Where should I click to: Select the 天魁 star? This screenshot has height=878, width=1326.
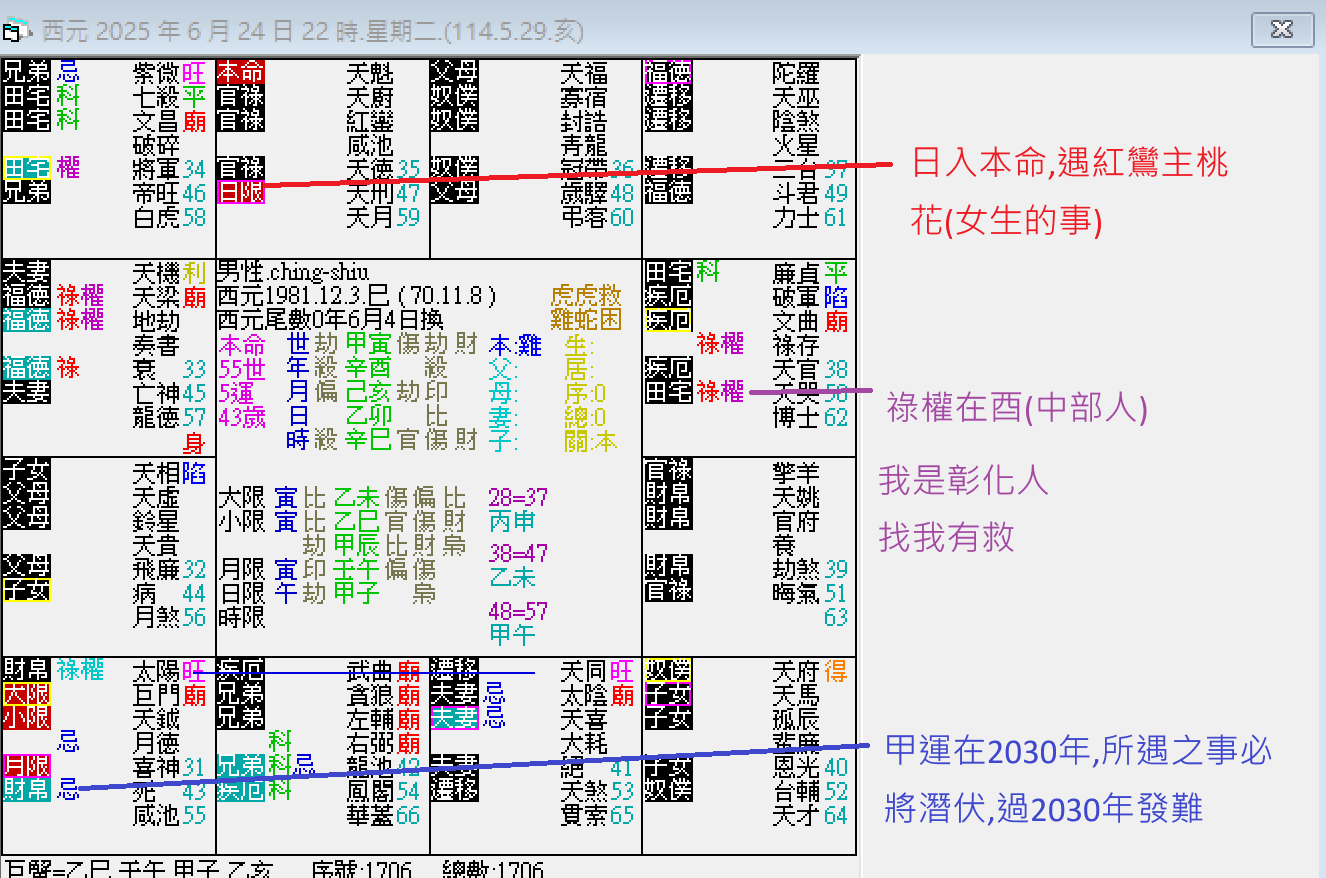370,72
